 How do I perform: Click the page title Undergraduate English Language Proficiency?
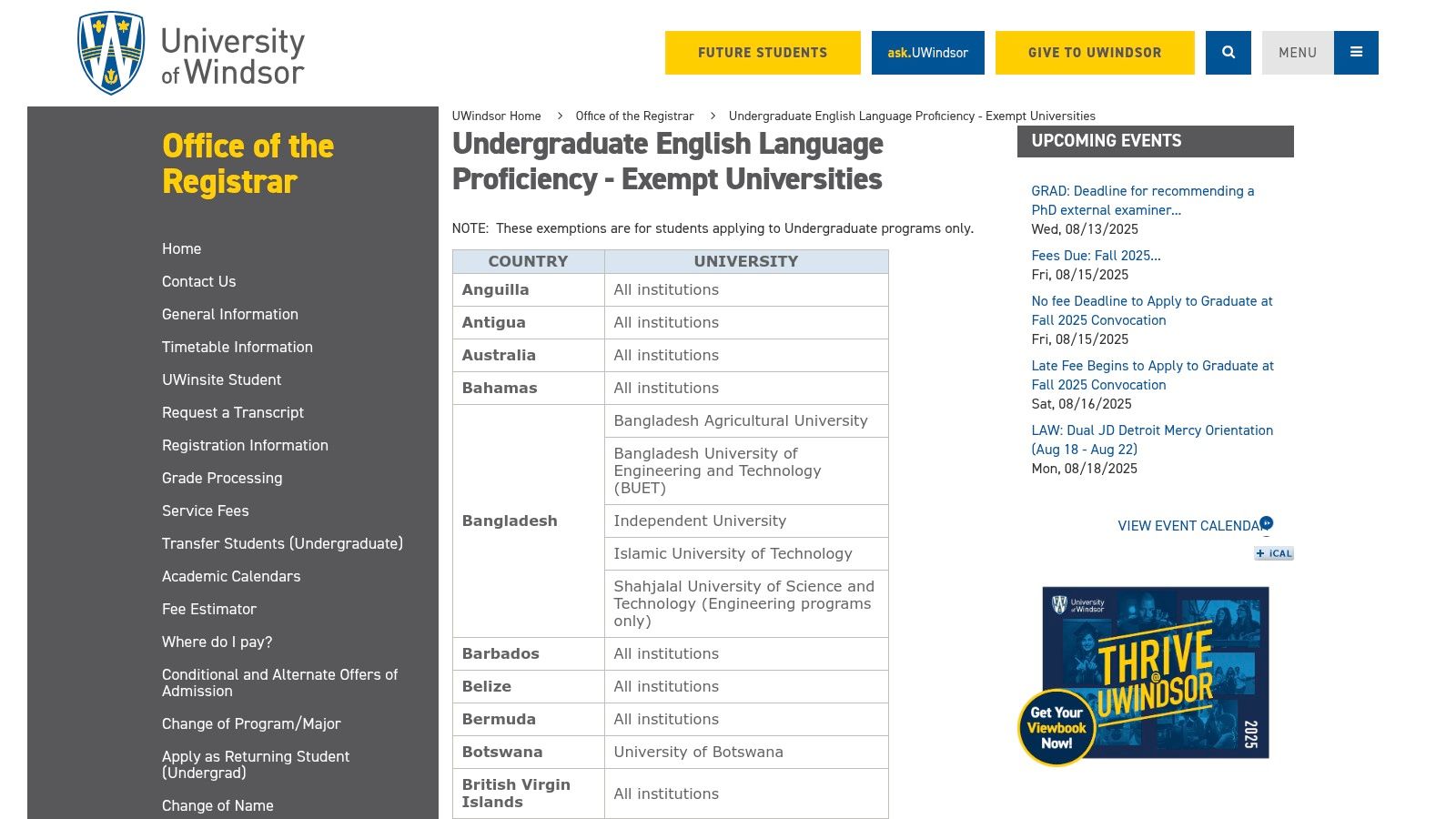tap(667, 161)
